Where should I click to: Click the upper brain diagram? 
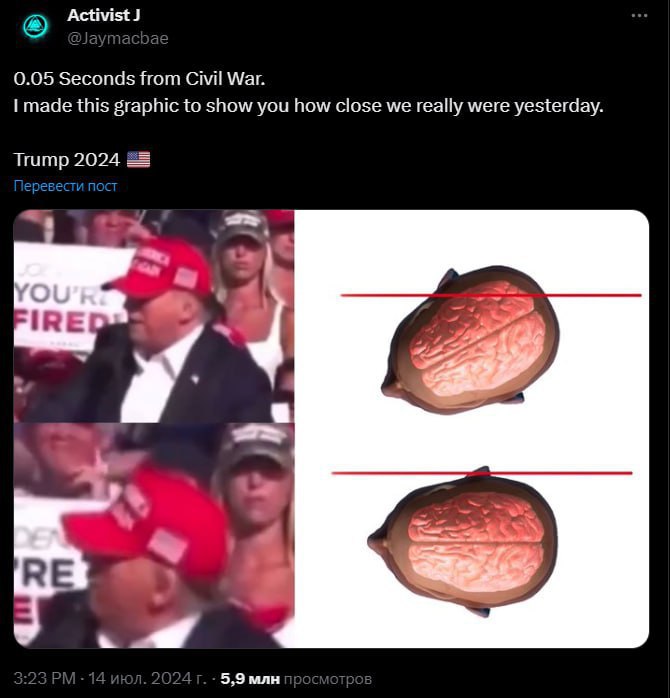pos(471,340)
